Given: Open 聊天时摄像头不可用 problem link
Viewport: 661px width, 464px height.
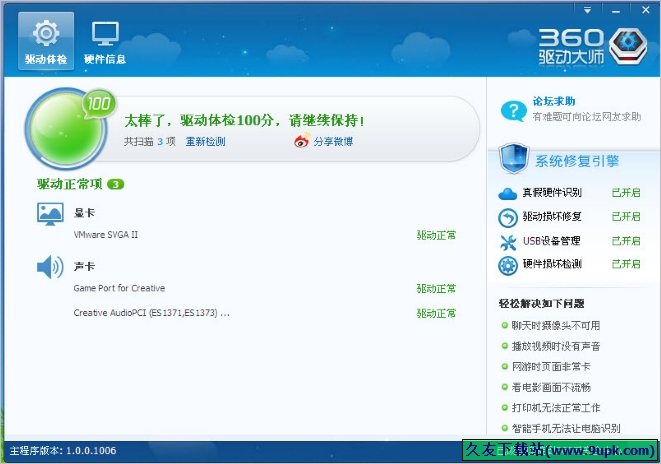Looking at the screenshot, I should pyautogui.click(x=556, y=326).
